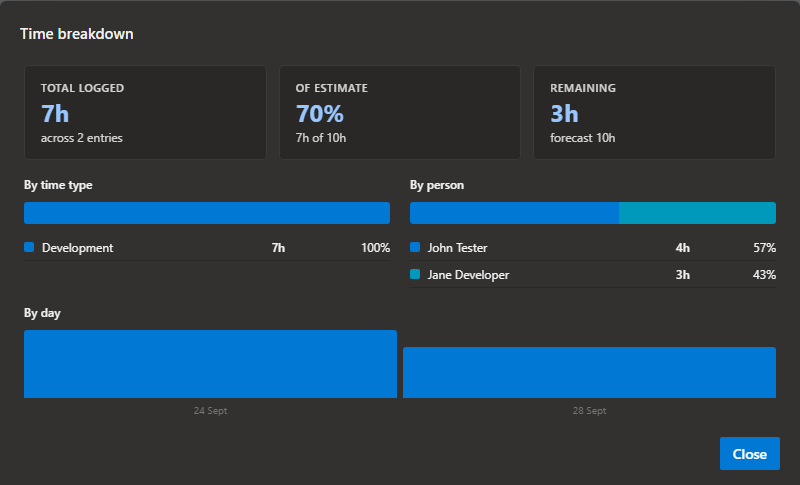Select the 24 Sept bar in chart
The image size is (800, 485).
click(x=210, y=364)
